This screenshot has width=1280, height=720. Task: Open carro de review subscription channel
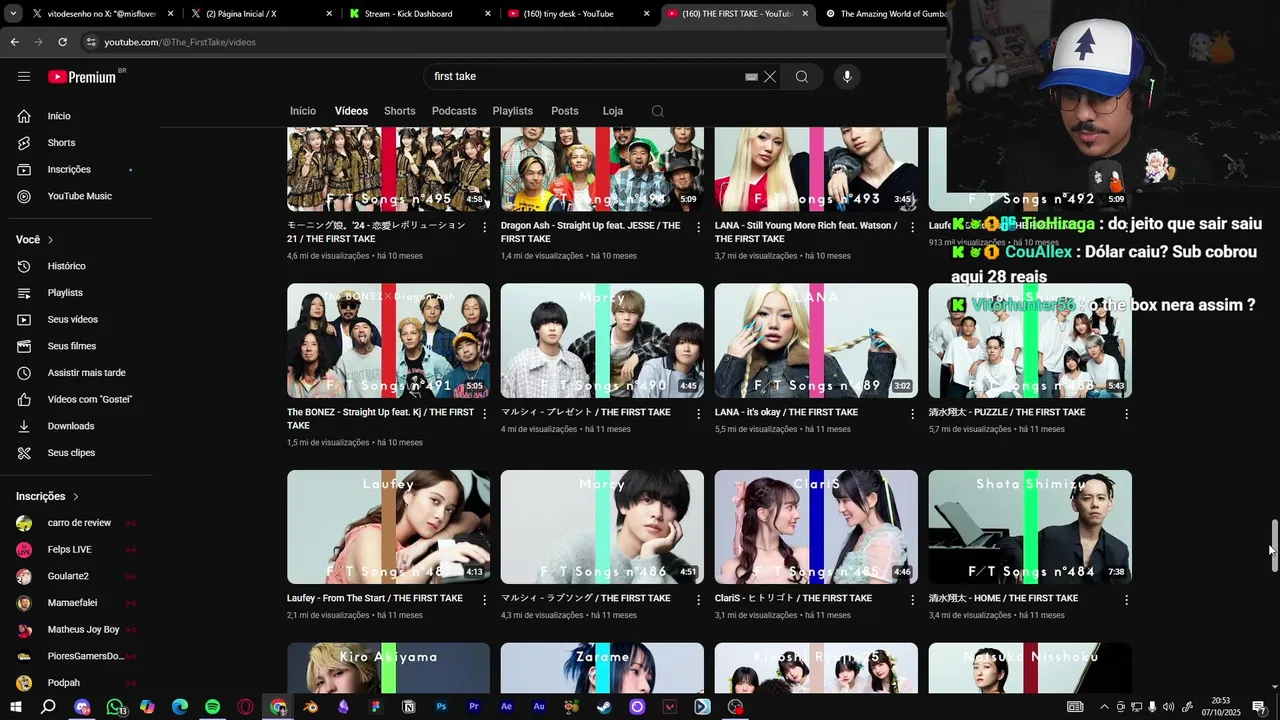click(80, 523)
